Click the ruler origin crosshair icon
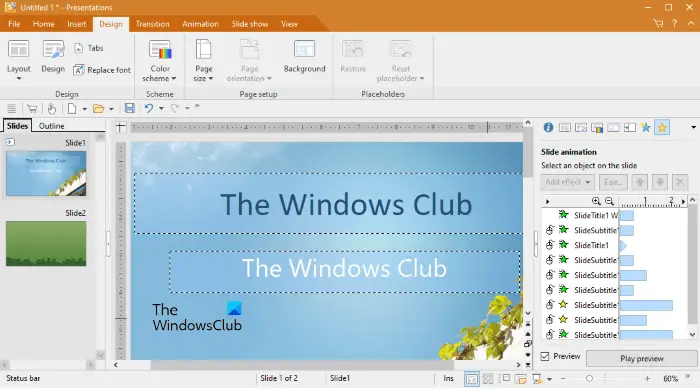 pos(121,127)
